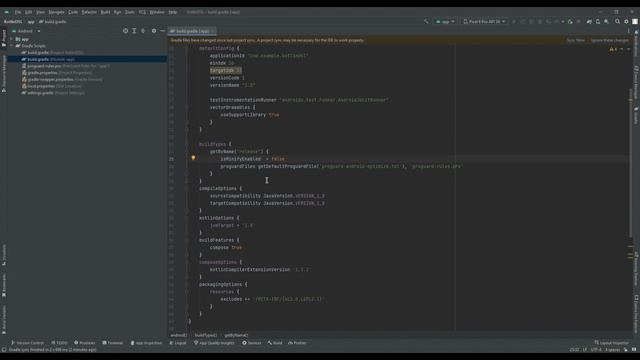The width and height of the screenshot is (640, 360).
Task: Open the File menu
Action: [18, 12]
